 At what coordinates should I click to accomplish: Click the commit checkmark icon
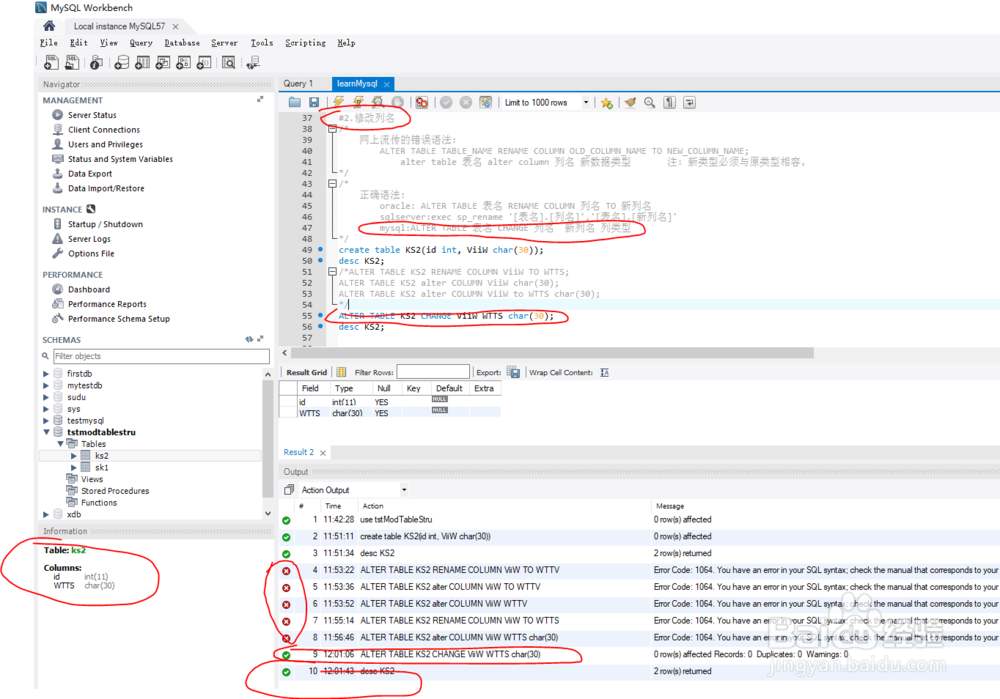pyautogui.click(x=446, y=102)
